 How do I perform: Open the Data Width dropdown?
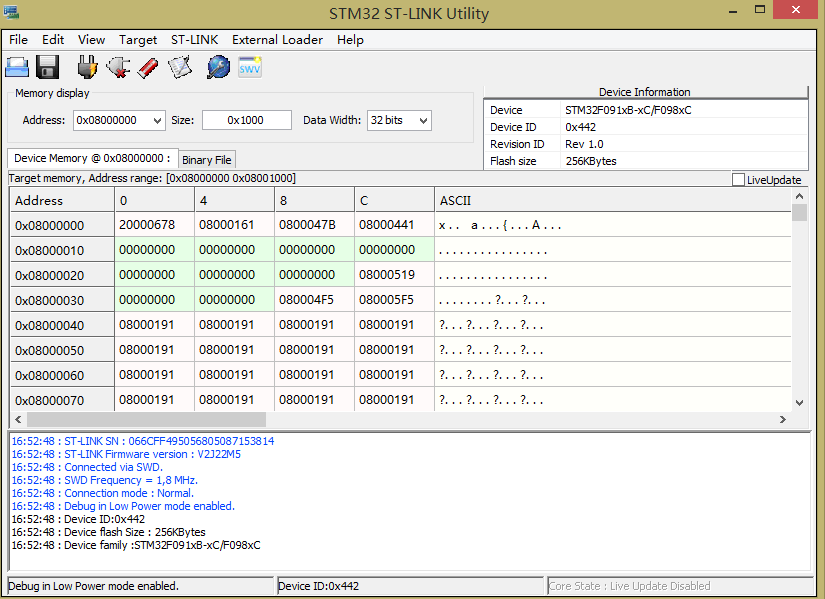click(422, 120)
